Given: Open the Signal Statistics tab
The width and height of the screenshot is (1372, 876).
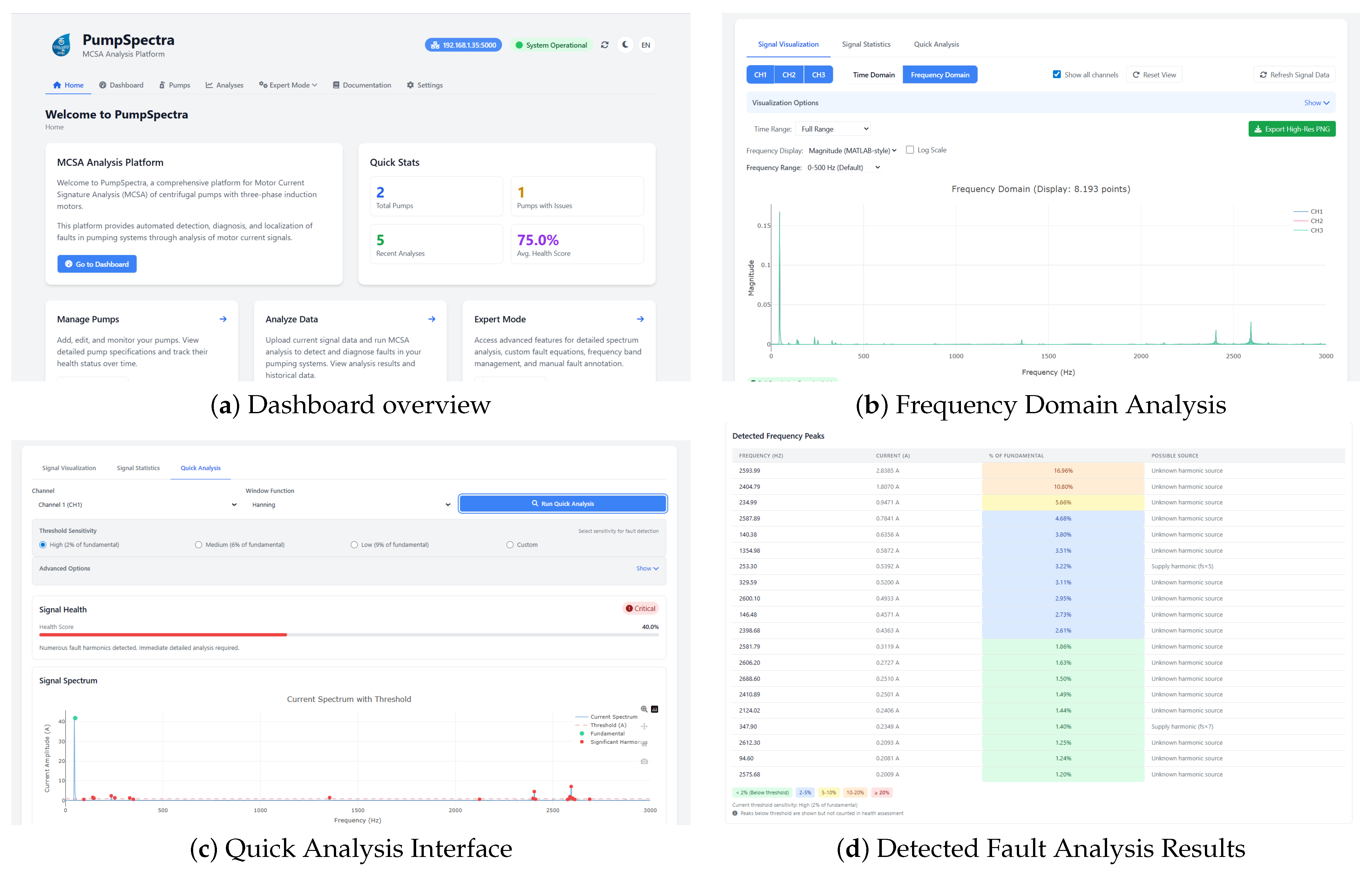Looking at the screenshot, I should (866, 44).
